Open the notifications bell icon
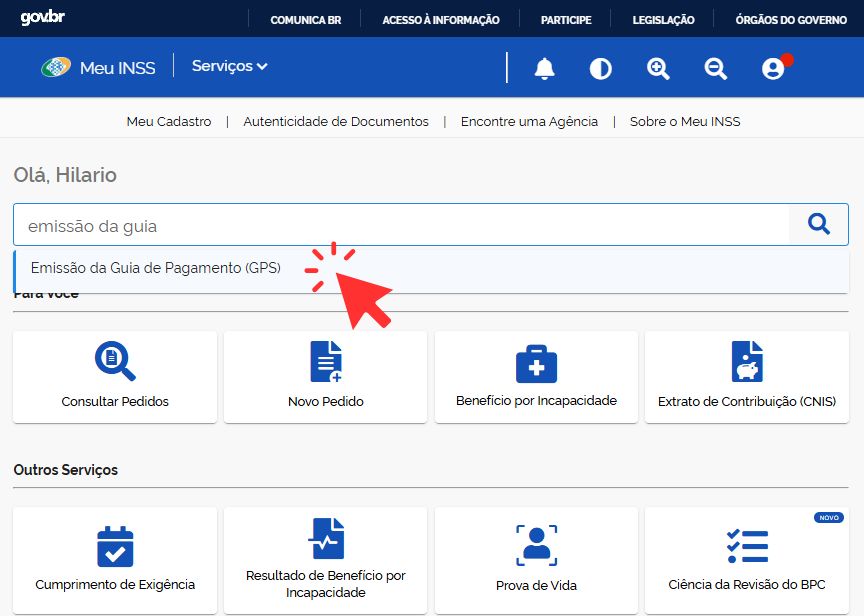 click(x=544, y=68)
